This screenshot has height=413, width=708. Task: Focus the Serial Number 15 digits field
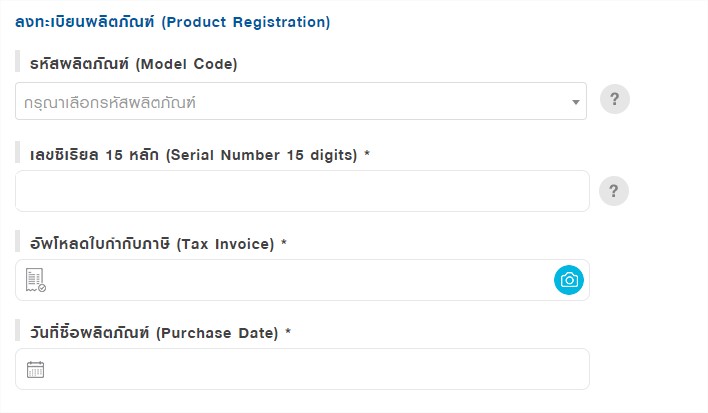pyautogui.click(x=303, y=191)
